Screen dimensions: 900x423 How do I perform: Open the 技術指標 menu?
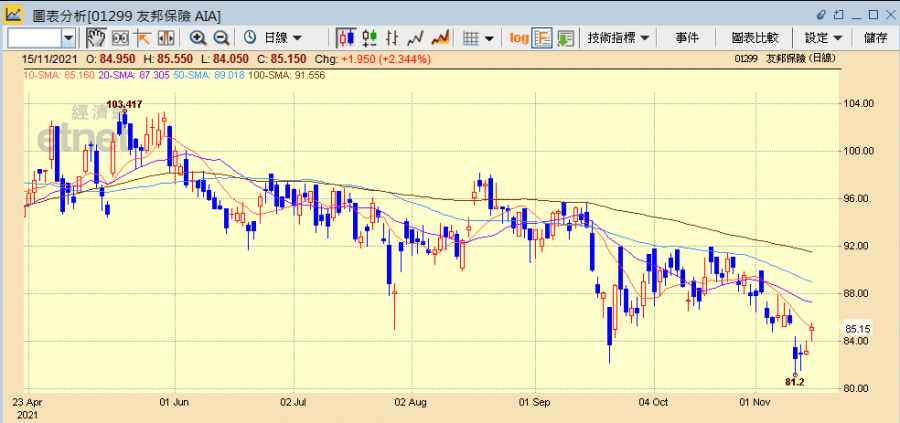coord(618,37)
